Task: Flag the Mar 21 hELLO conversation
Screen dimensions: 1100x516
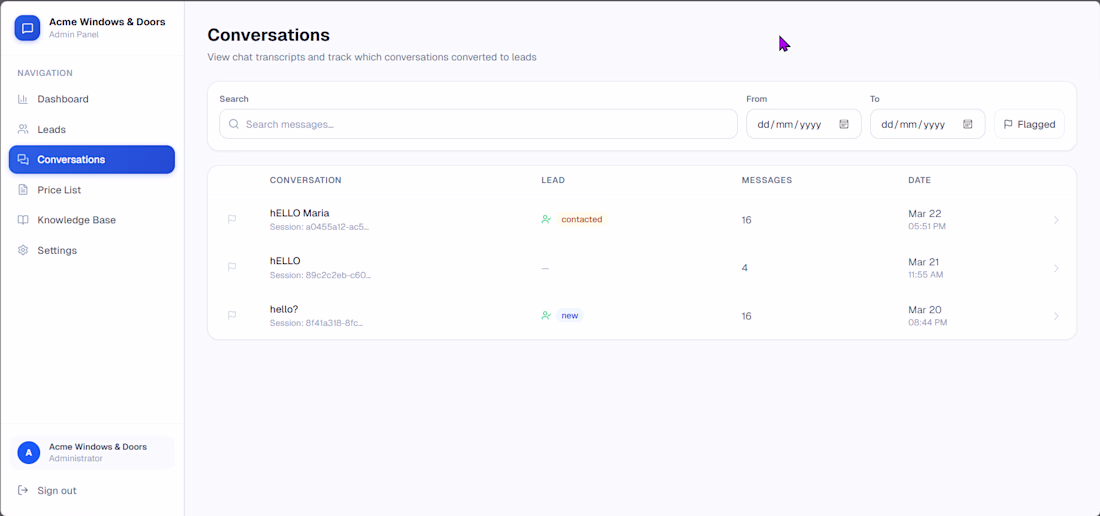Action: click(x=232, y=267)
